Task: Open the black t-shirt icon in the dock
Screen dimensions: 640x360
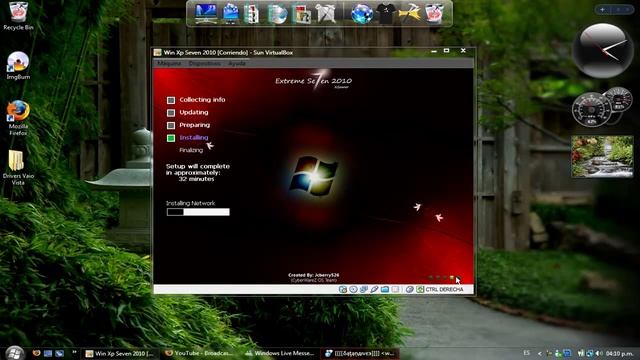Action: pos(386,13)
